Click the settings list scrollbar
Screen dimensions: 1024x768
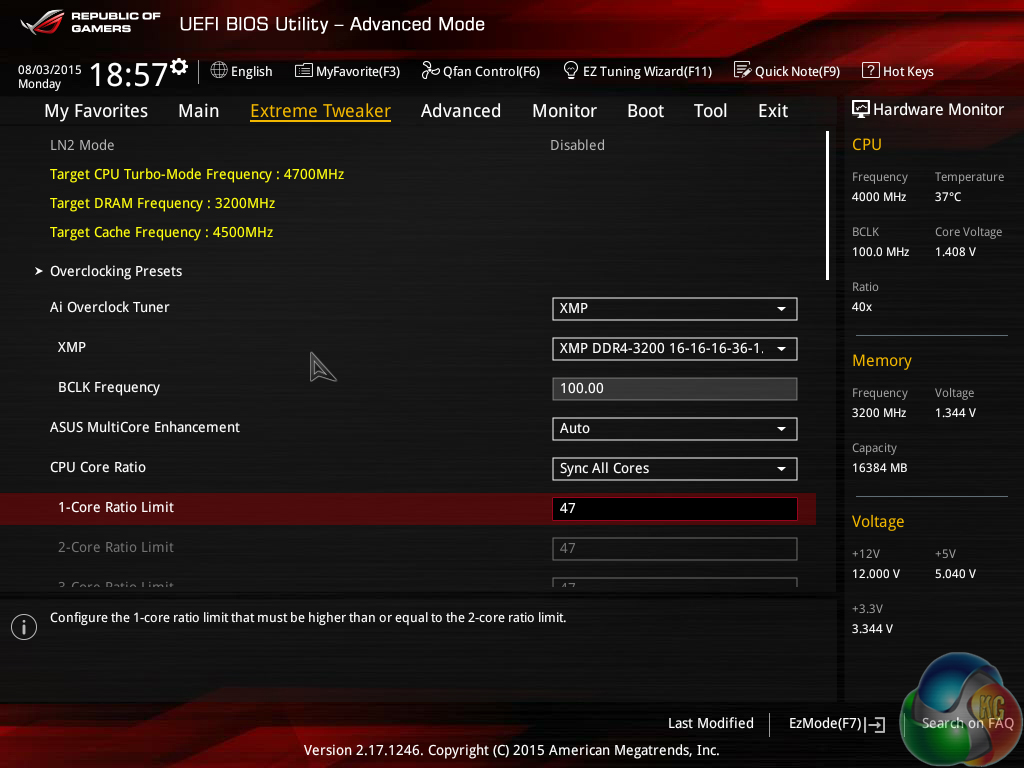(x=827, y=206)
